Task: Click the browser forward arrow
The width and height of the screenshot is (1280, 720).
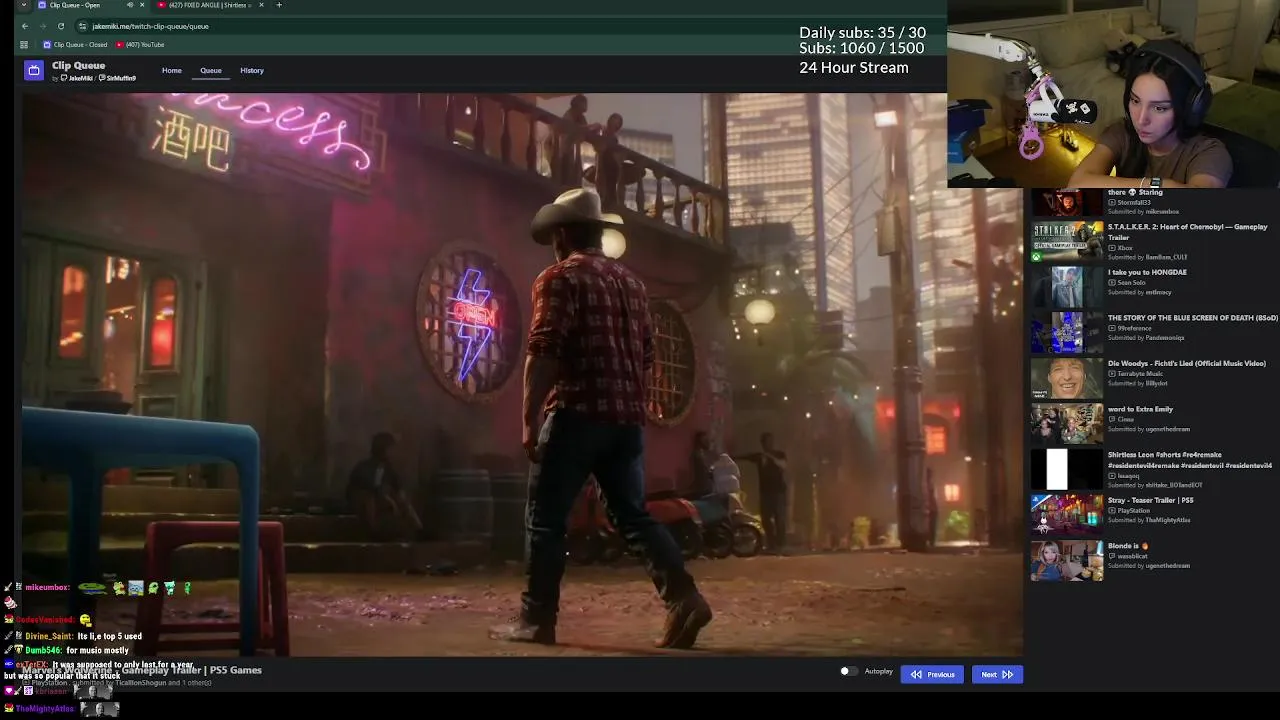Action: pyautogui.click(x=43, y=26)
